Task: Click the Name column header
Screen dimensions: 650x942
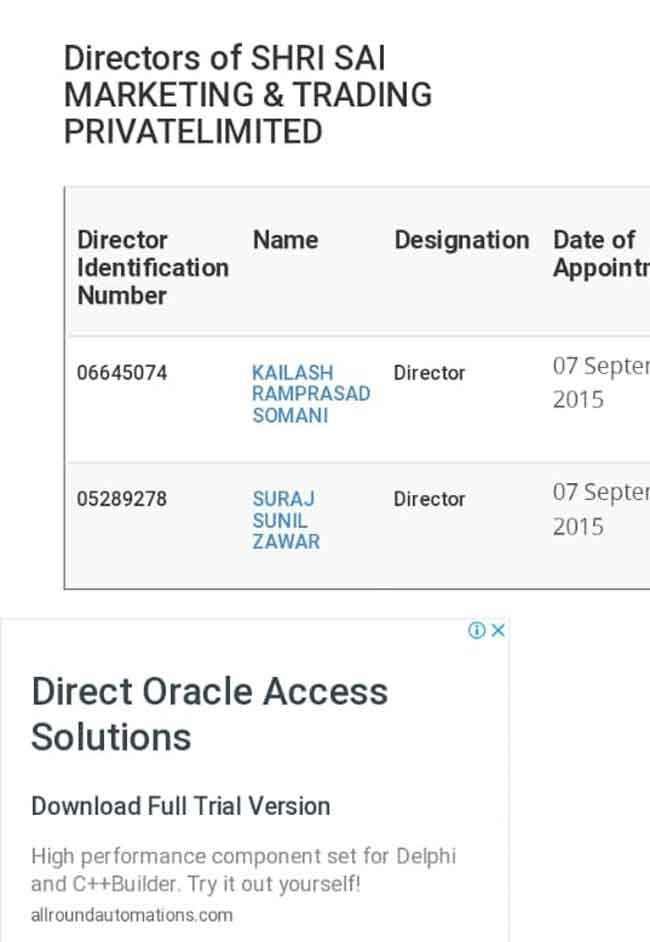Action: (285, 240)
